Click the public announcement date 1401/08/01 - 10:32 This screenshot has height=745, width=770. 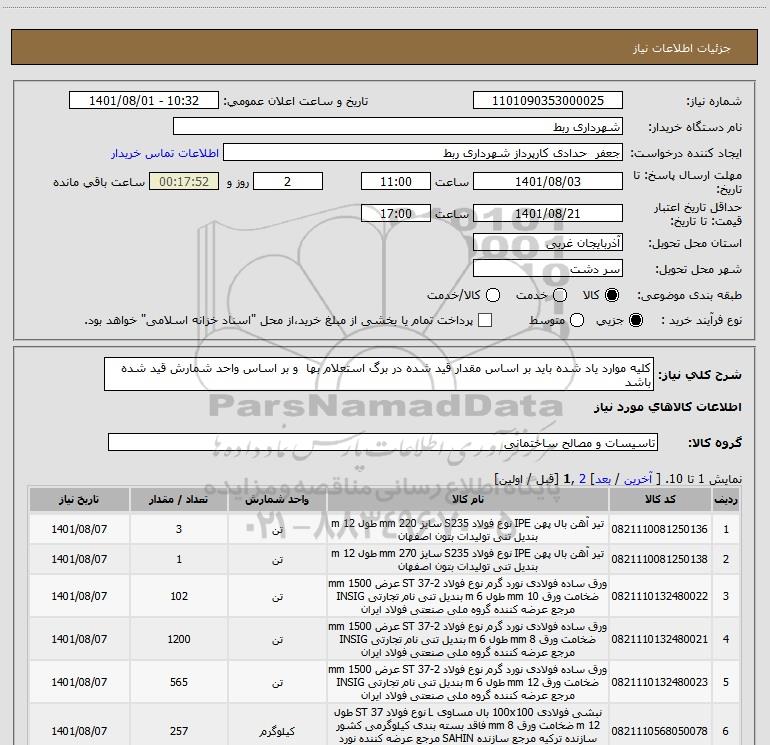pyautogui.click(x=144, y=101)
